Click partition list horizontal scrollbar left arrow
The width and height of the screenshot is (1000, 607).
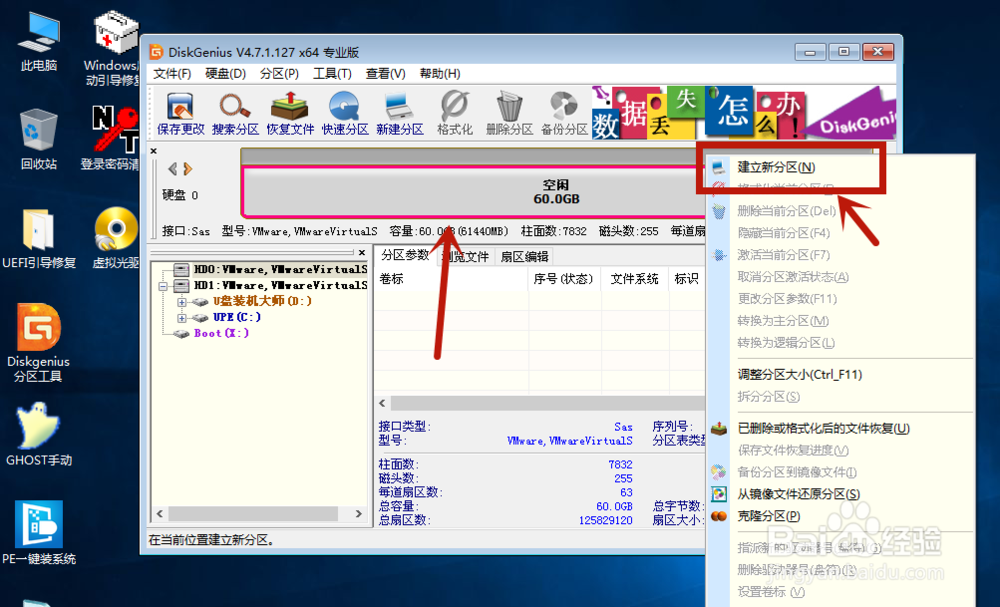pos(382,404)
